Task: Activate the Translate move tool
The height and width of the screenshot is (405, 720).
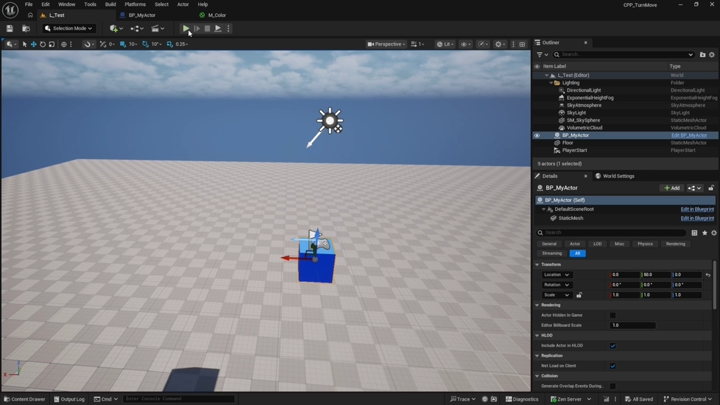Action: [34, 44]
